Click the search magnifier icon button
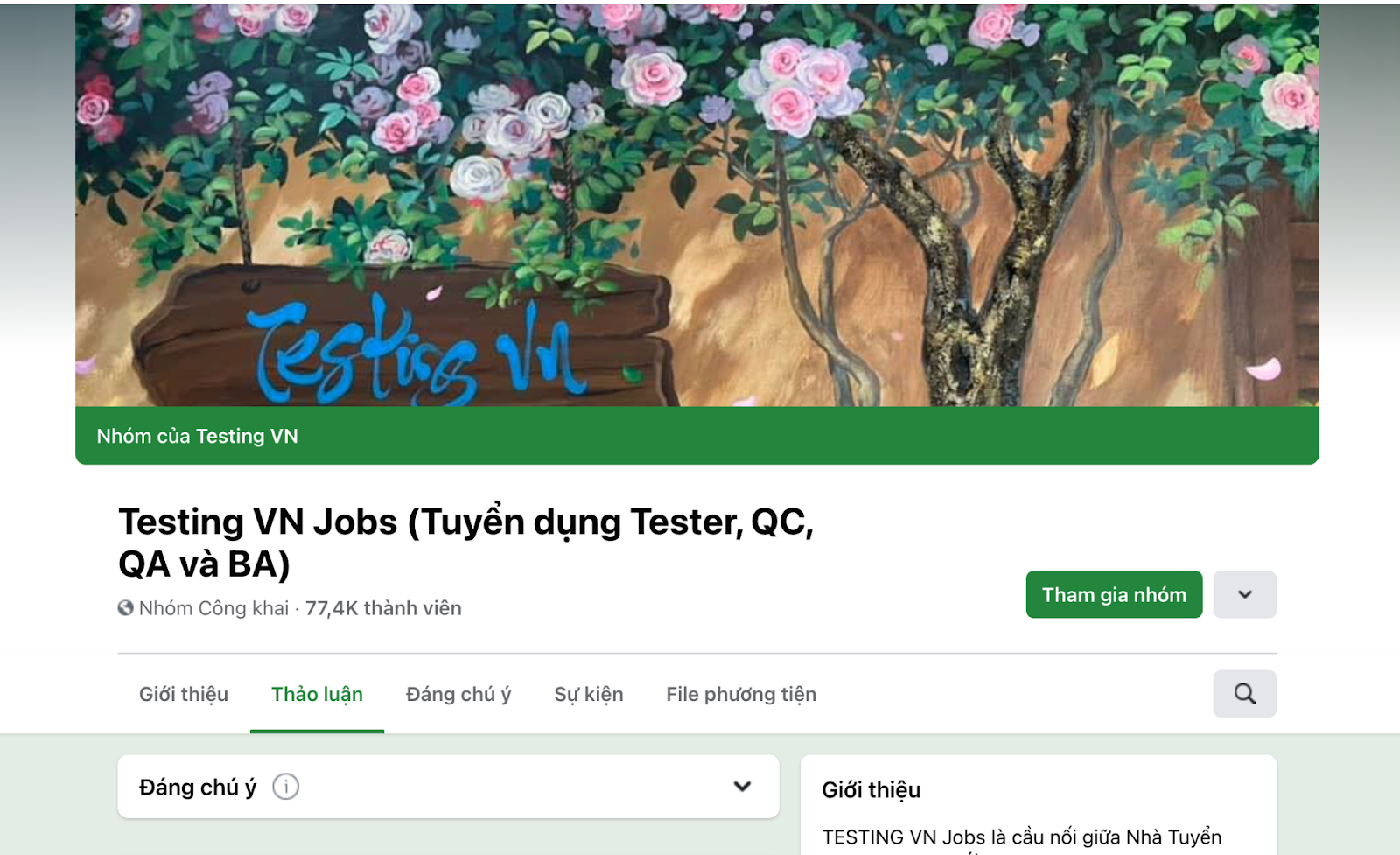This screenshot has width=1400, height=855. coord(1244,694)
